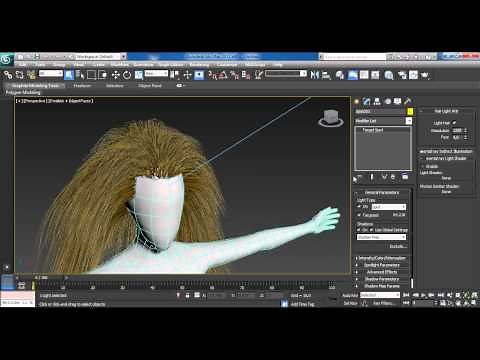This screenshot has width=480, height=360.
Task: Click the Unlink Selection tool
Action: click(x=20, y=75)
